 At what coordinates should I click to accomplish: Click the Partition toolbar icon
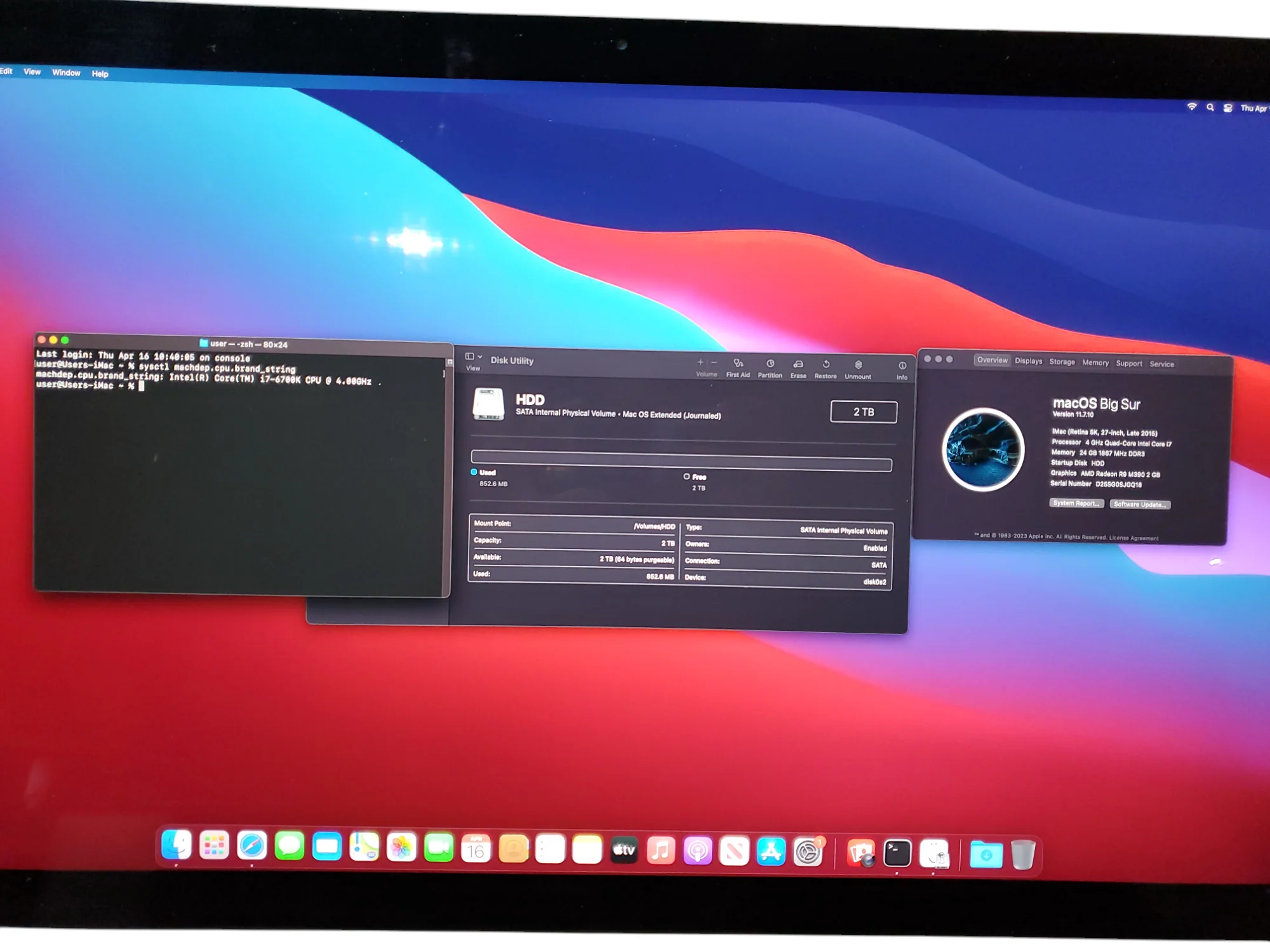point(770,364)
